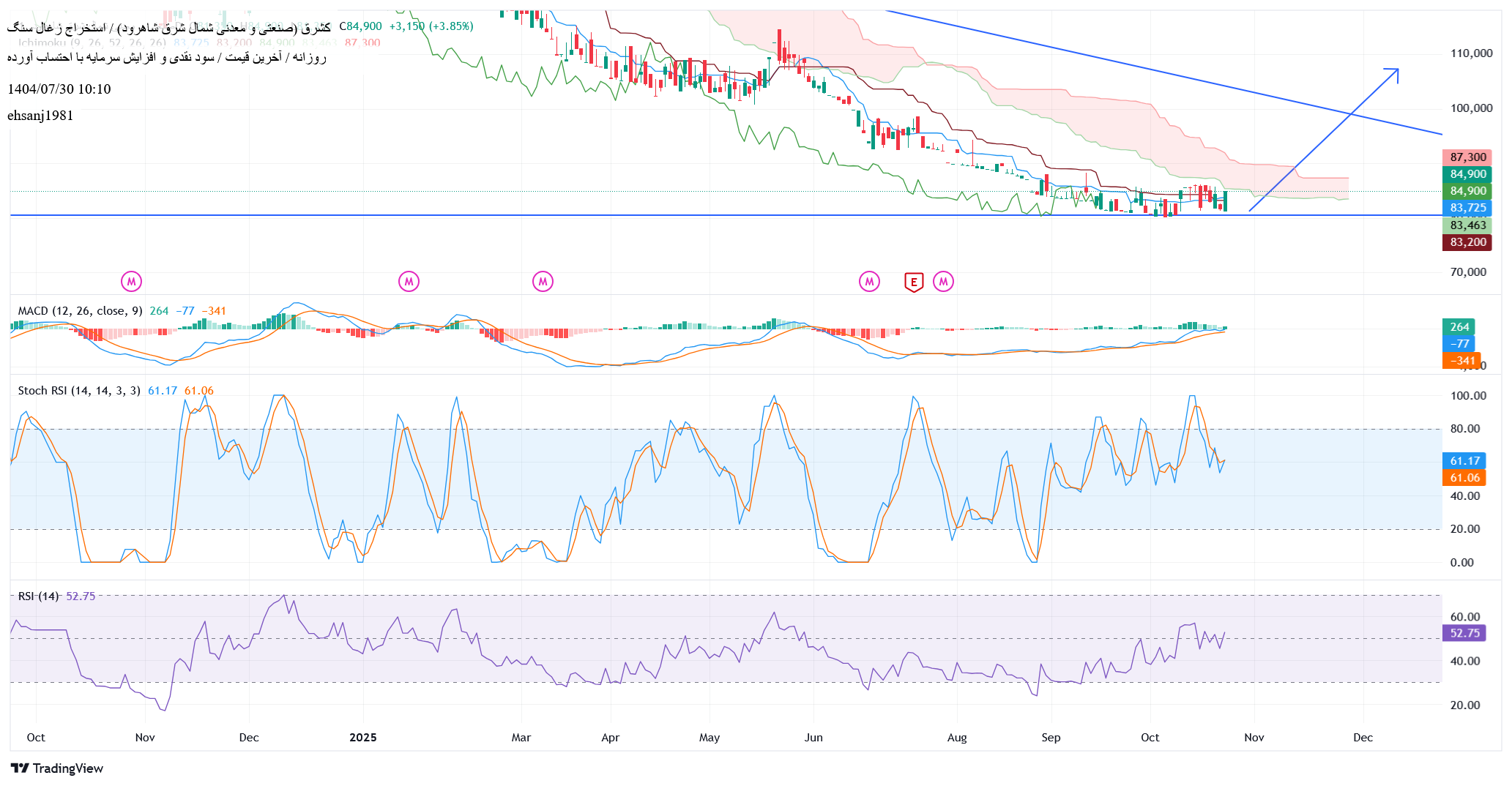The image size is (1512, 786).
Task: Click the M marker above the 2025 label
Action: [409, 281]
